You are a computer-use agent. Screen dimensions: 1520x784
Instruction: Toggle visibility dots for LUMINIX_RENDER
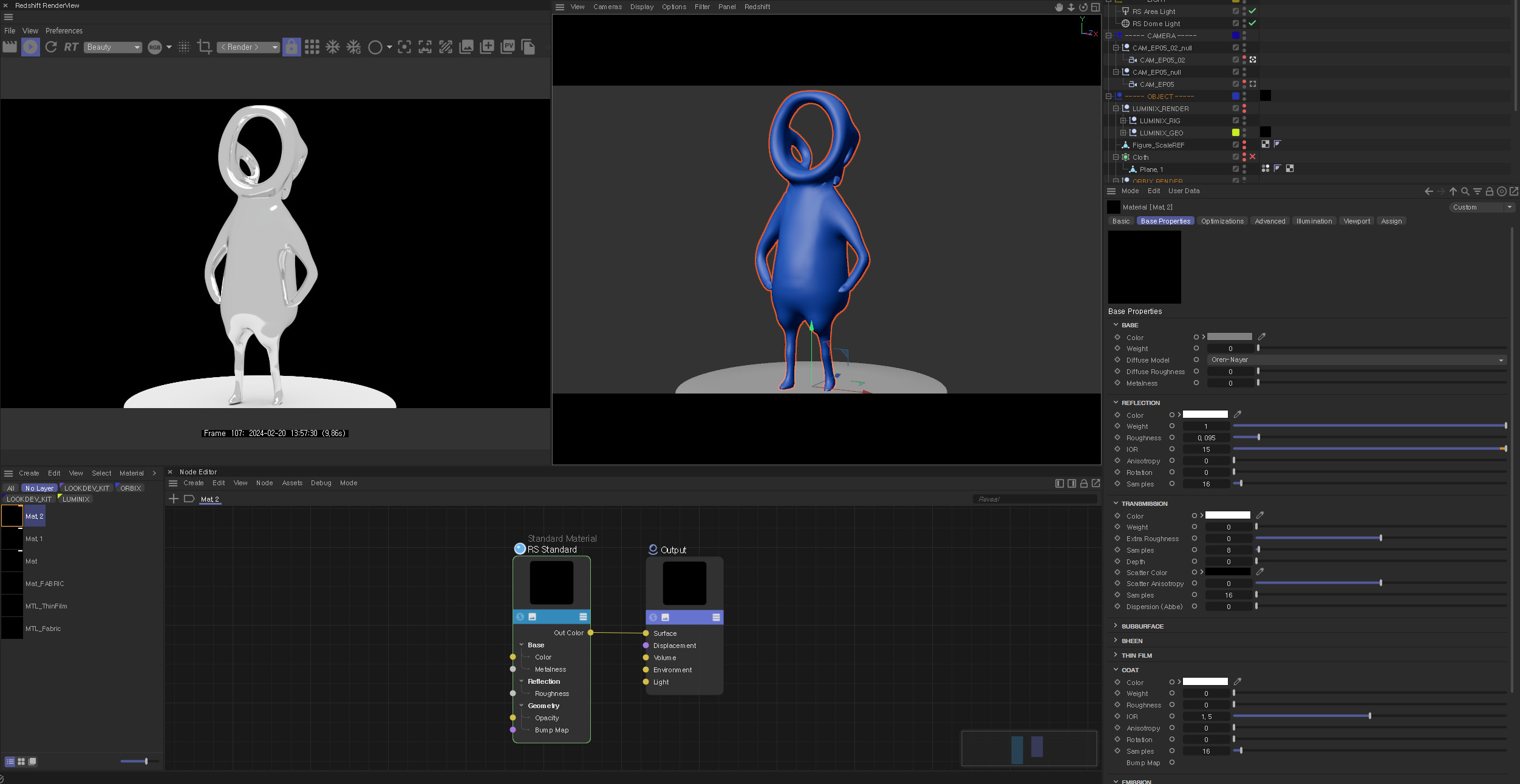pyautogui.click(x=1244, y=109)
